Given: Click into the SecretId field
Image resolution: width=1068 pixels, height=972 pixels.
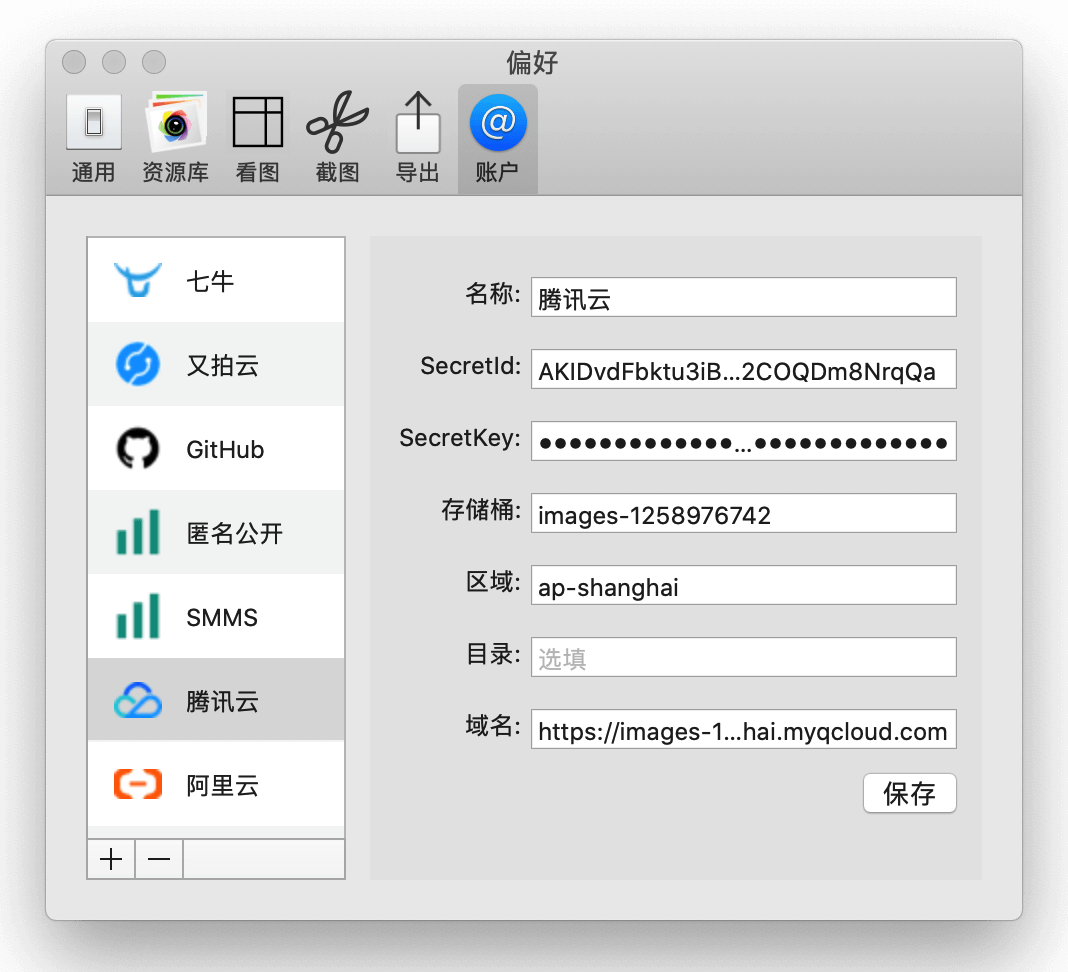Looking at the screenshot, I should 744,369.
